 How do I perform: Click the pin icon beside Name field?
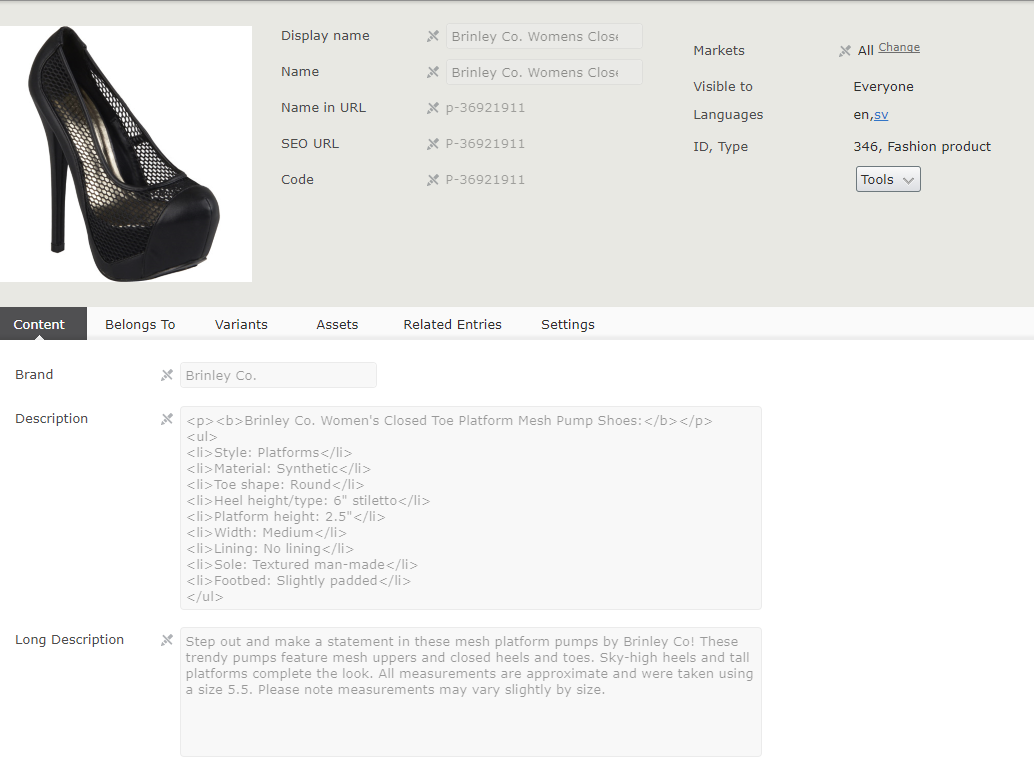433,72
